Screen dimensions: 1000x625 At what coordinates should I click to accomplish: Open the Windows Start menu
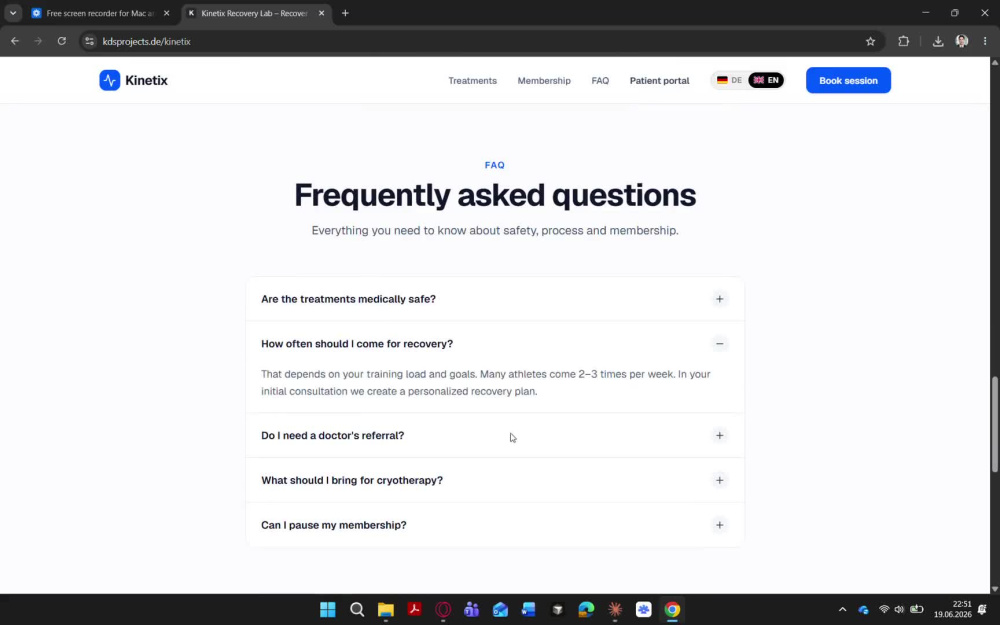tap(328, 610)
